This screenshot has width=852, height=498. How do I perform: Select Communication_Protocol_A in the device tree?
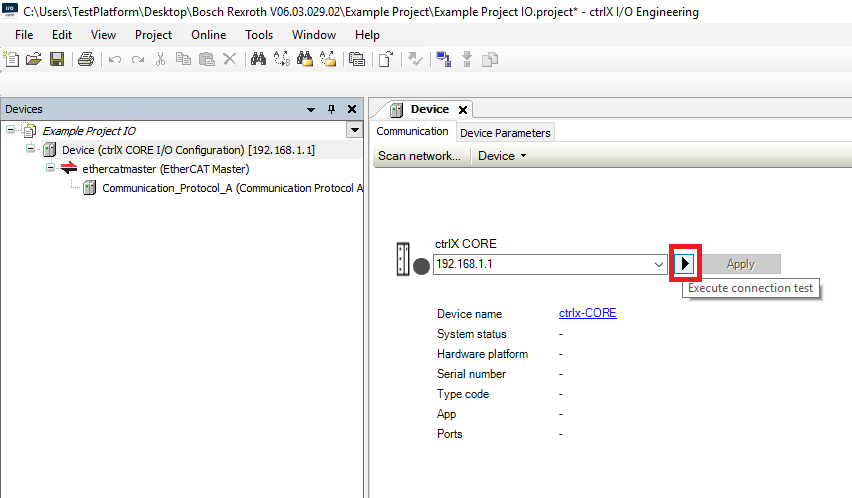pyautogui.click(x=230, y=188)
